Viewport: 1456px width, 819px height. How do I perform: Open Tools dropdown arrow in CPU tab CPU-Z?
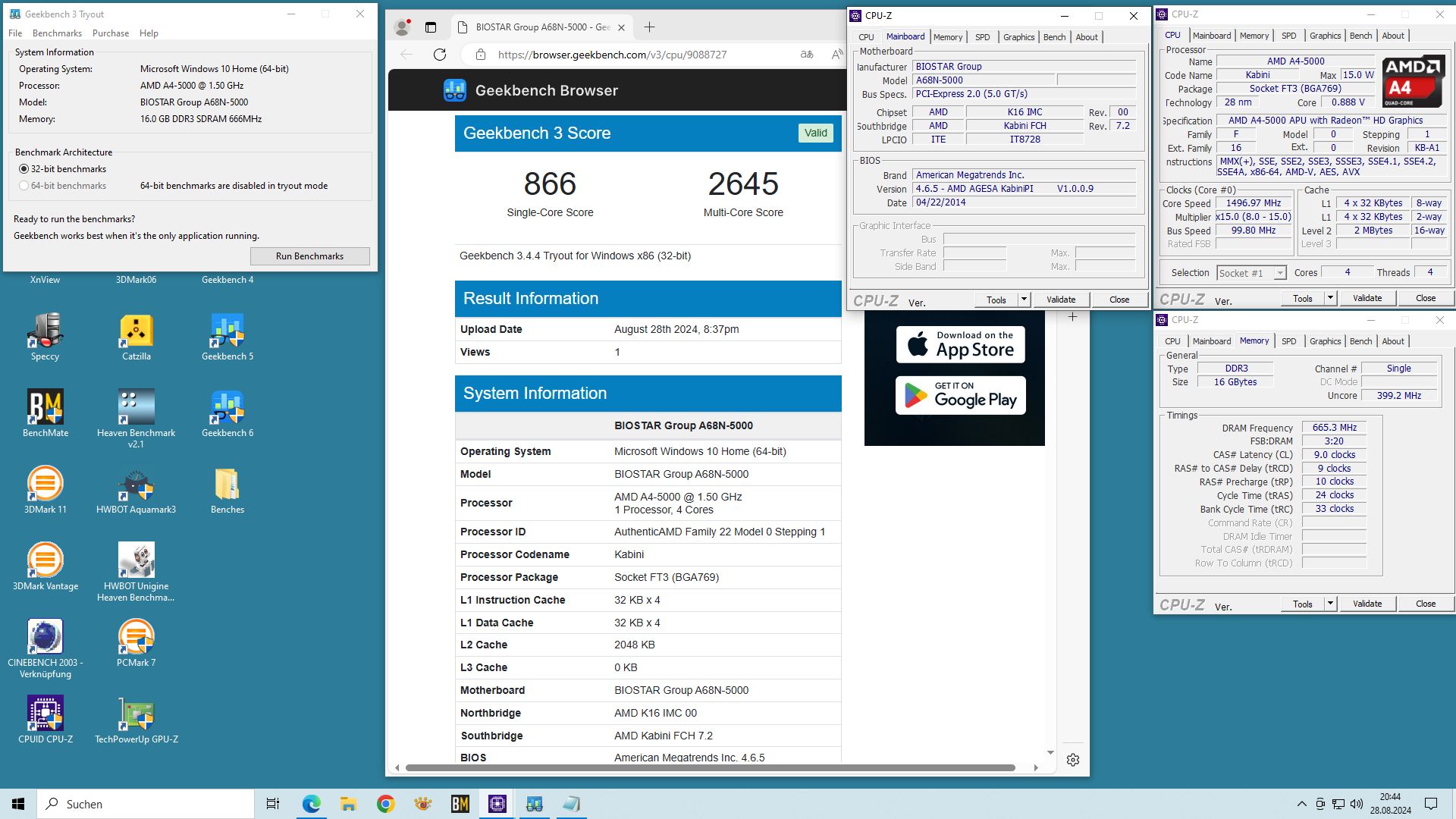pos(1330,298)
